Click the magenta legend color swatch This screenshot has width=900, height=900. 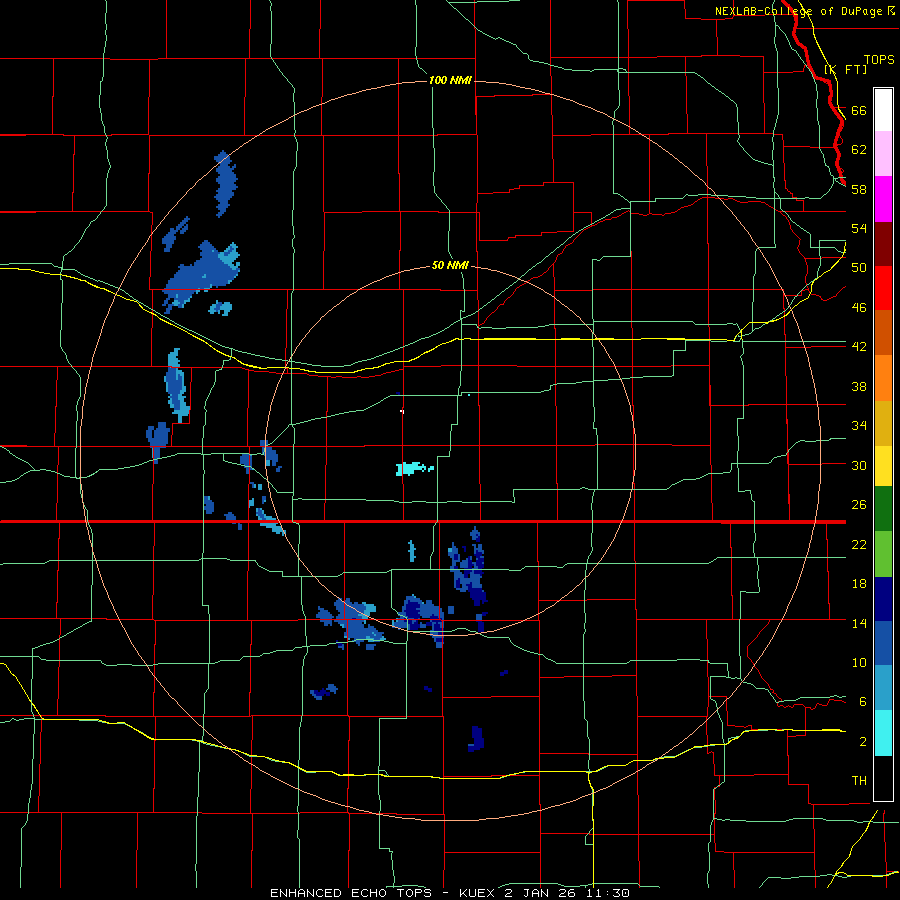[x=883, y=199]
